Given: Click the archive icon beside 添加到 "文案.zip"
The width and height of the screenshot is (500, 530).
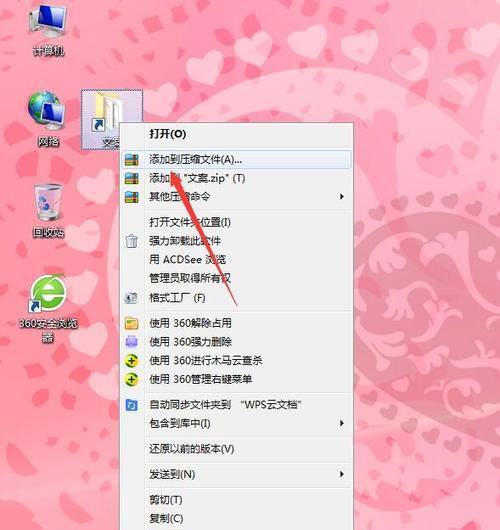Looking at the screenshot, I should pos(132,178).
